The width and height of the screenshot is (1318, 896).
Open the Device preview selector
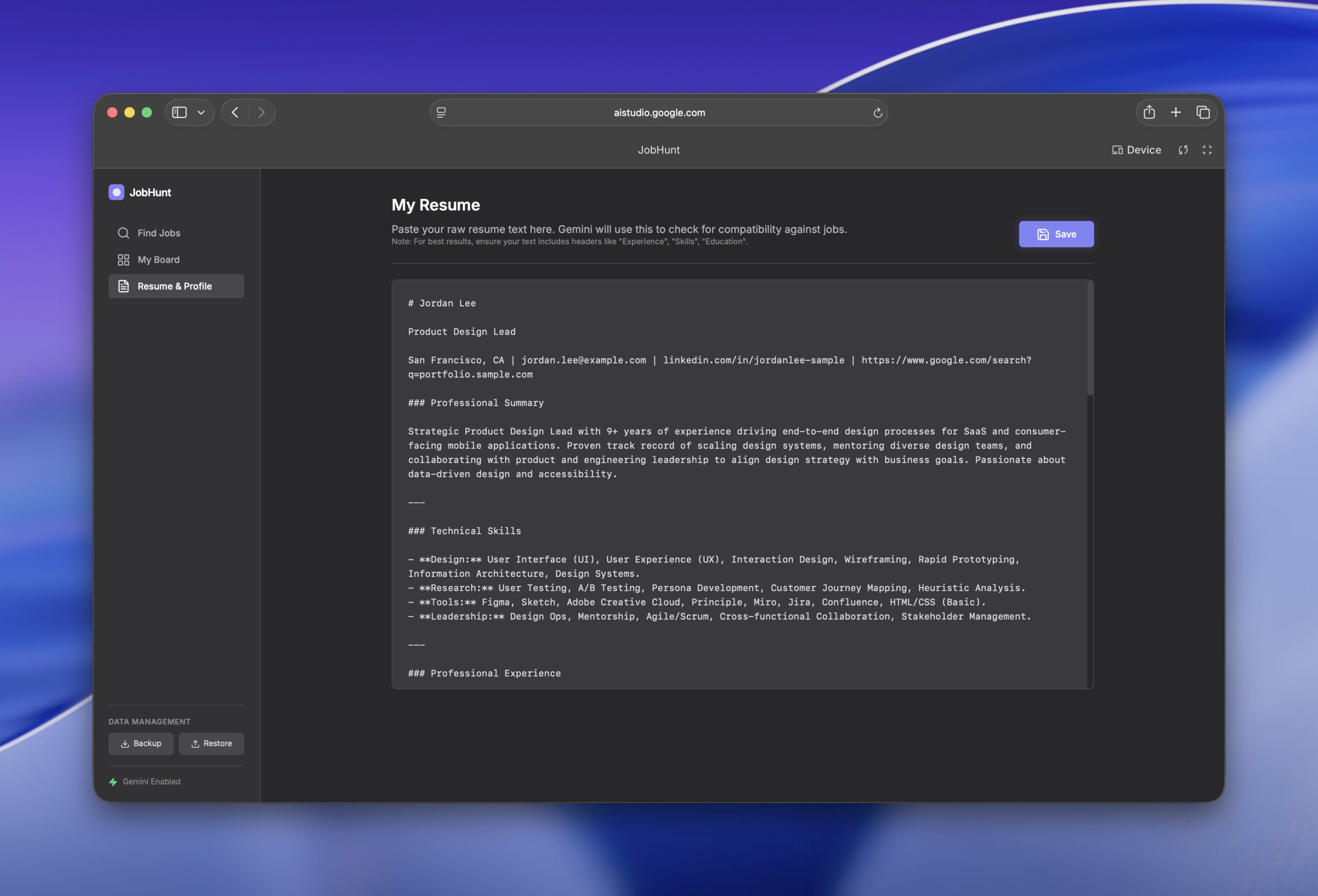coord(1136,150)
